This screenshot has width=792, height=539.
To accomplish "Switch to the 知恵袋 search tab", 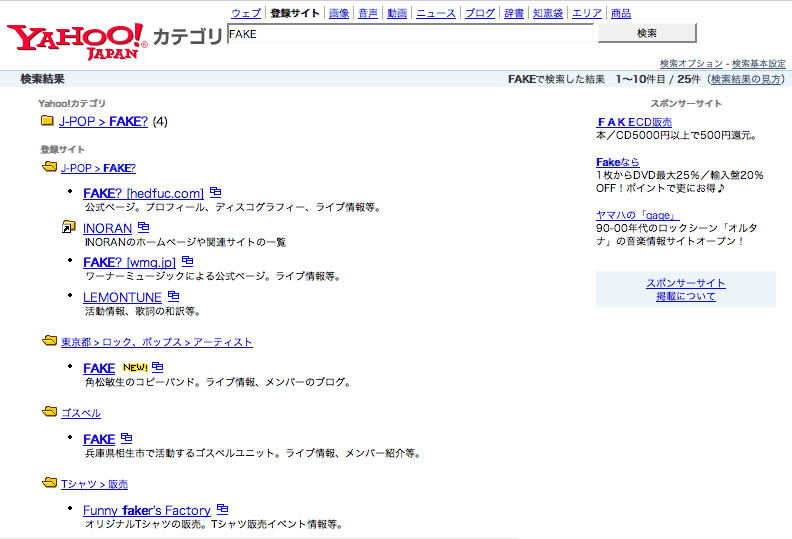I will pos(548,13).
